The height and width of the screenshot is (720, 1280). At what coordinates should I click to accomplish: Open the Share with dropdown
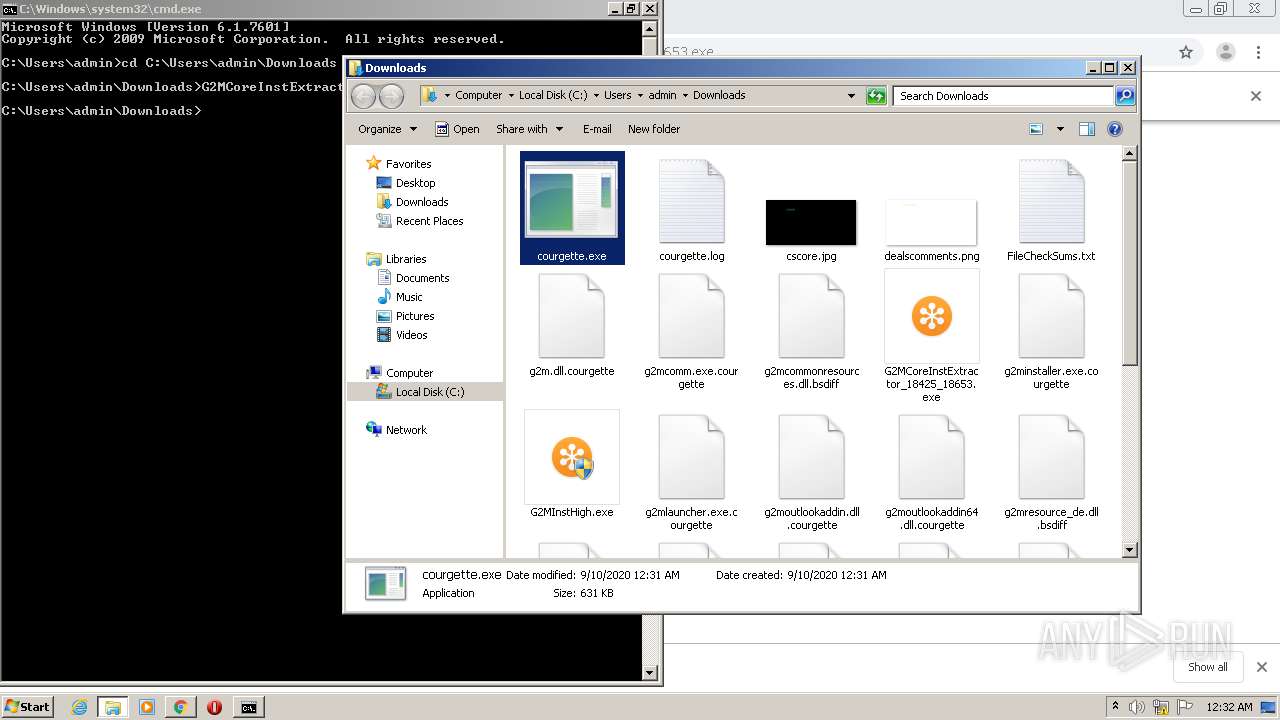(530, 129)
